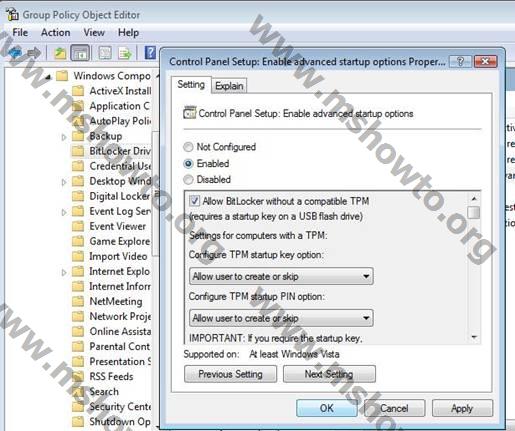The height and width of the screenshot is (431, 515).
Task: Toggle the Show/Hide console tree icon
Action: point(80,53)
